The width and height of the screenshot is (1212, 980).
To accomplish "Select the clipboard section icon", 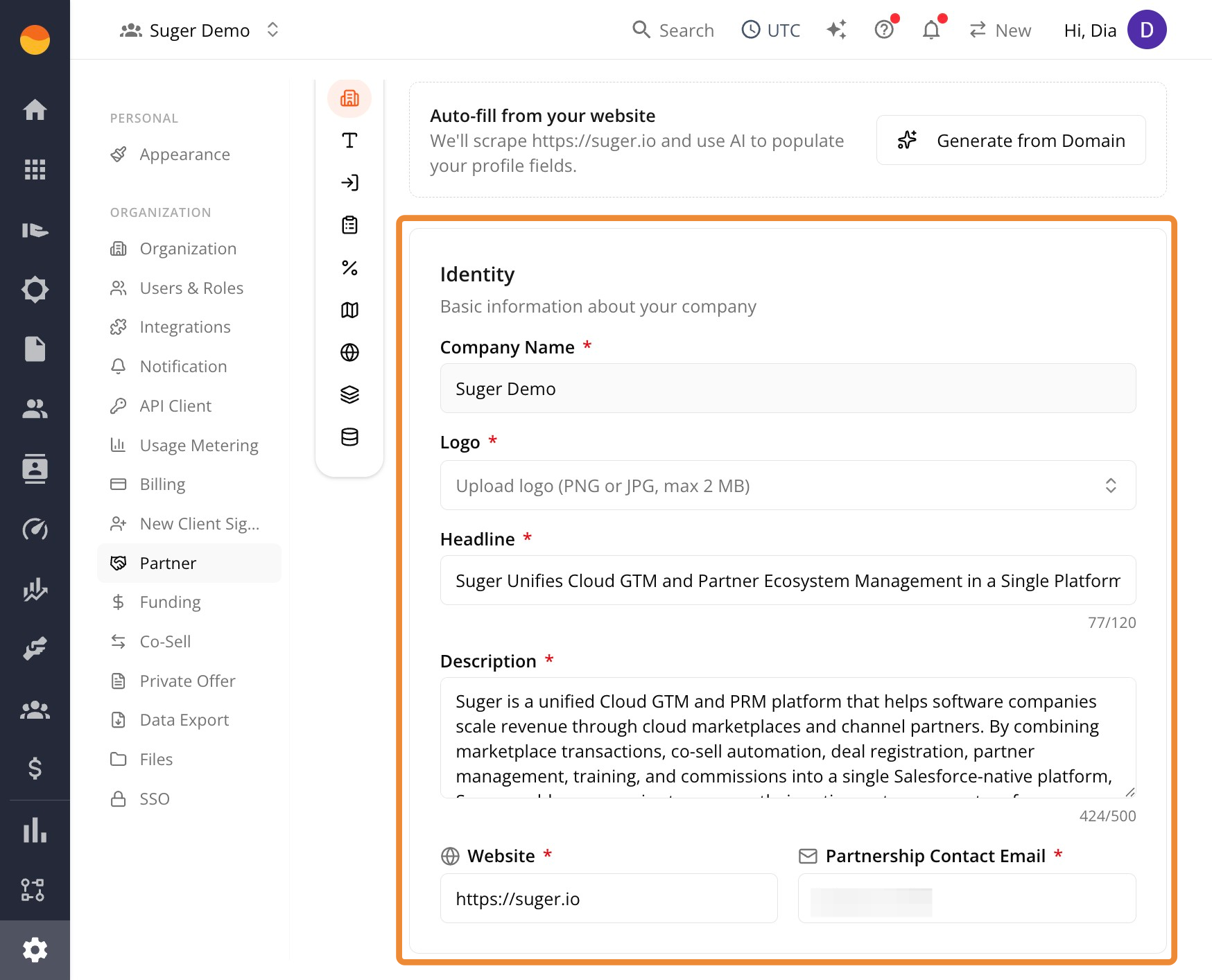I will pyautogui.click(x=349, y=225).
